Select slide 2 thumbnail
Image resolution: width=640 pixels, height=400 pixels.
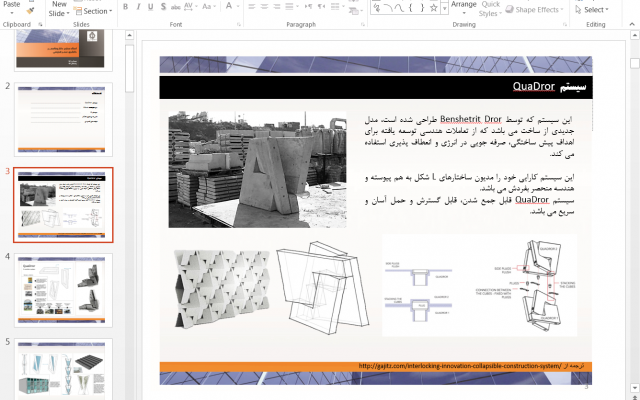(x=63, y=119)
